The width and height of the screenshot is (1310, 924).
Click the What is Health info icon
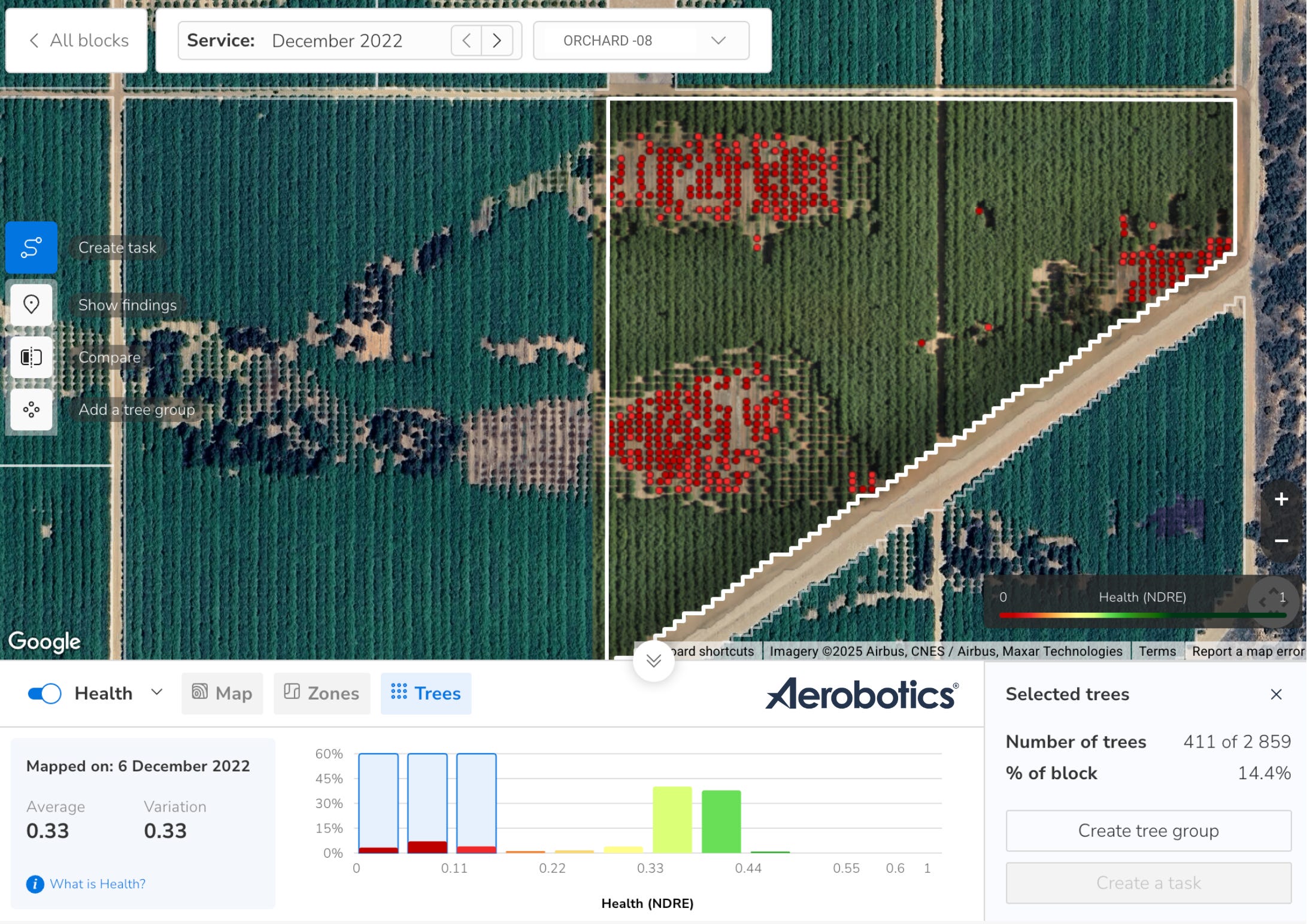35,884
